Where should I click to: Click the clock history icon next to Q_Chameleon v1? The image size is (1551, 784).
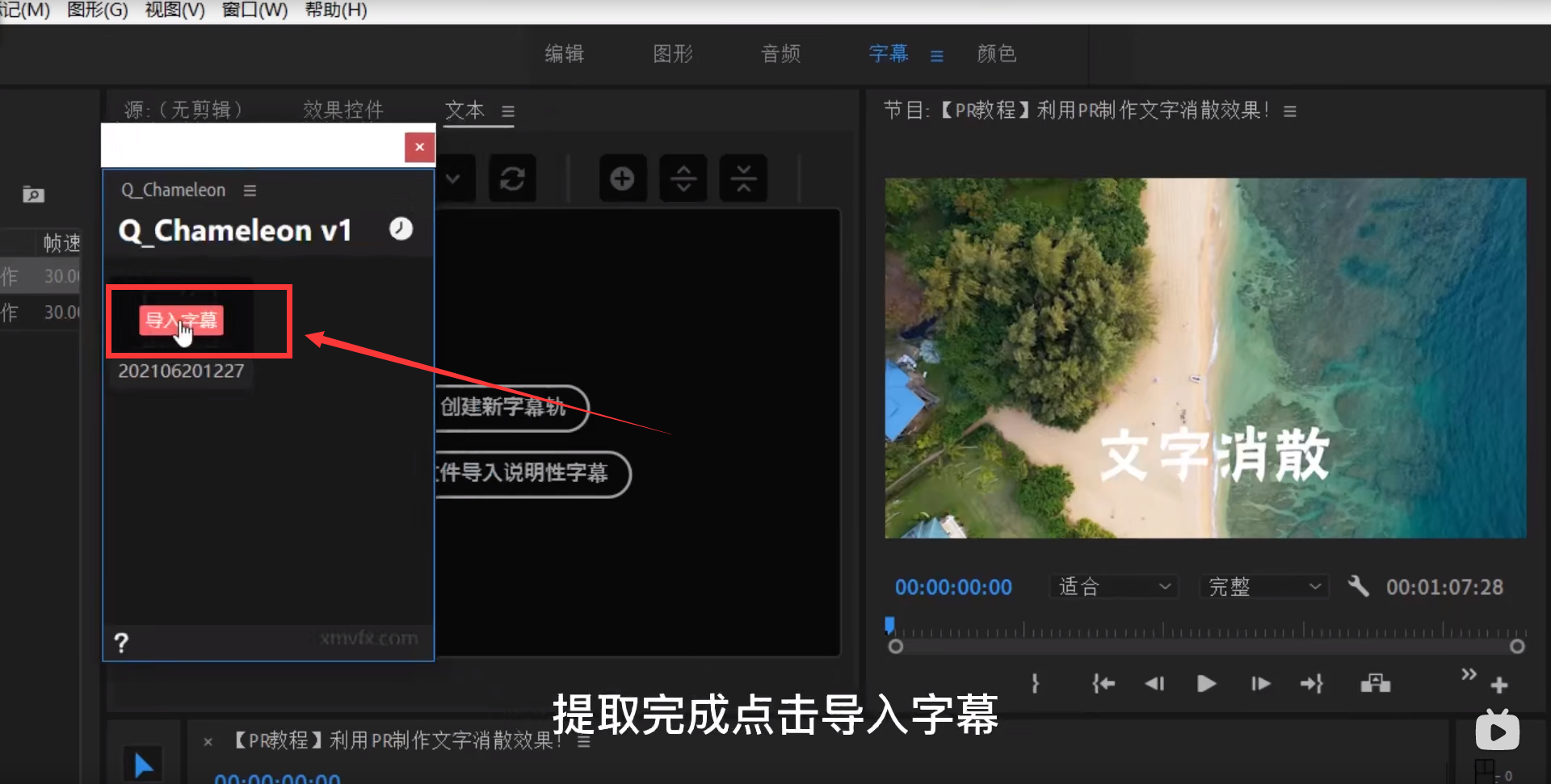point(401,228)
